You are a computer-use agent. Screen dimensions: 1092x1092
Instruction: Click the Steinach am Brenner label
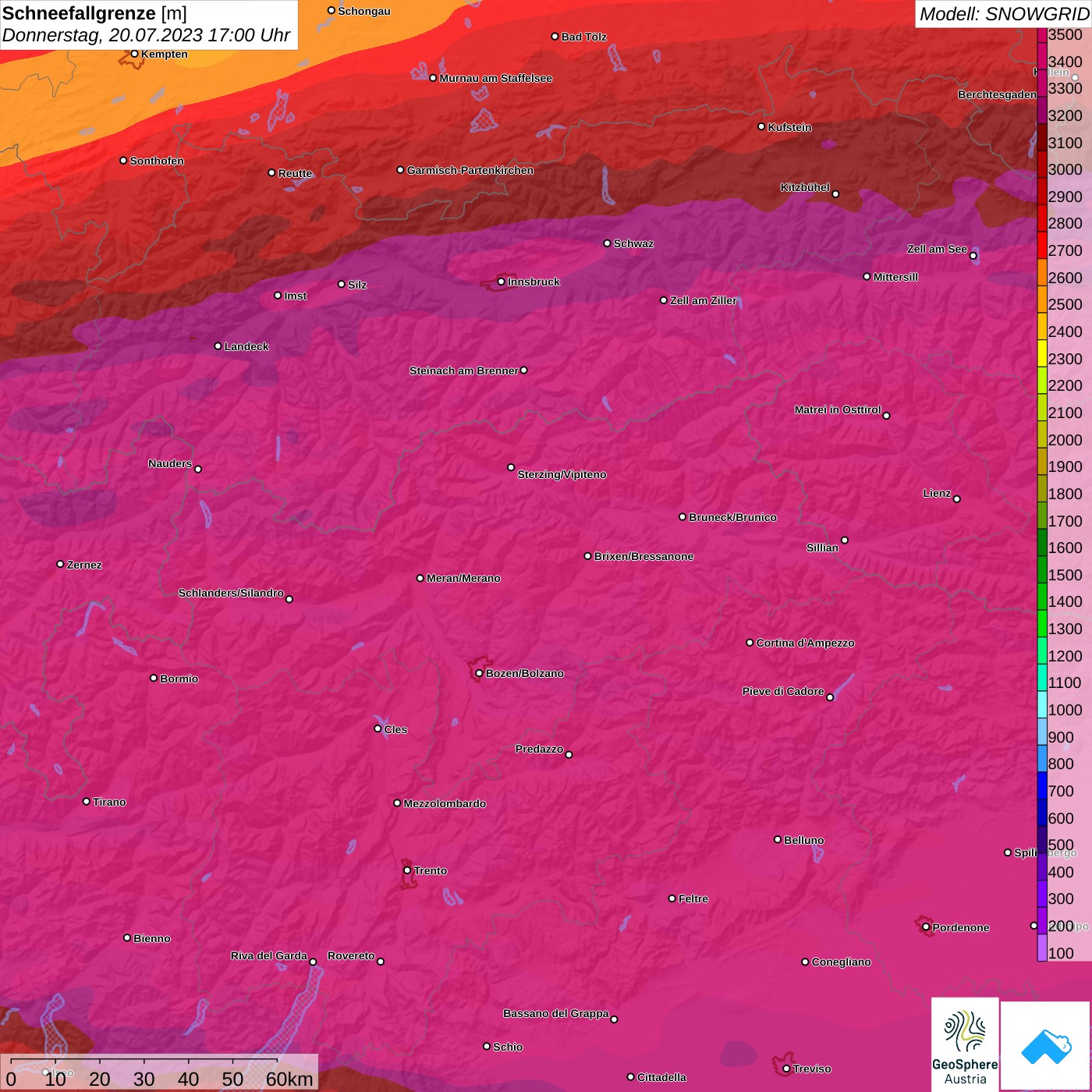tap(463, 370)
